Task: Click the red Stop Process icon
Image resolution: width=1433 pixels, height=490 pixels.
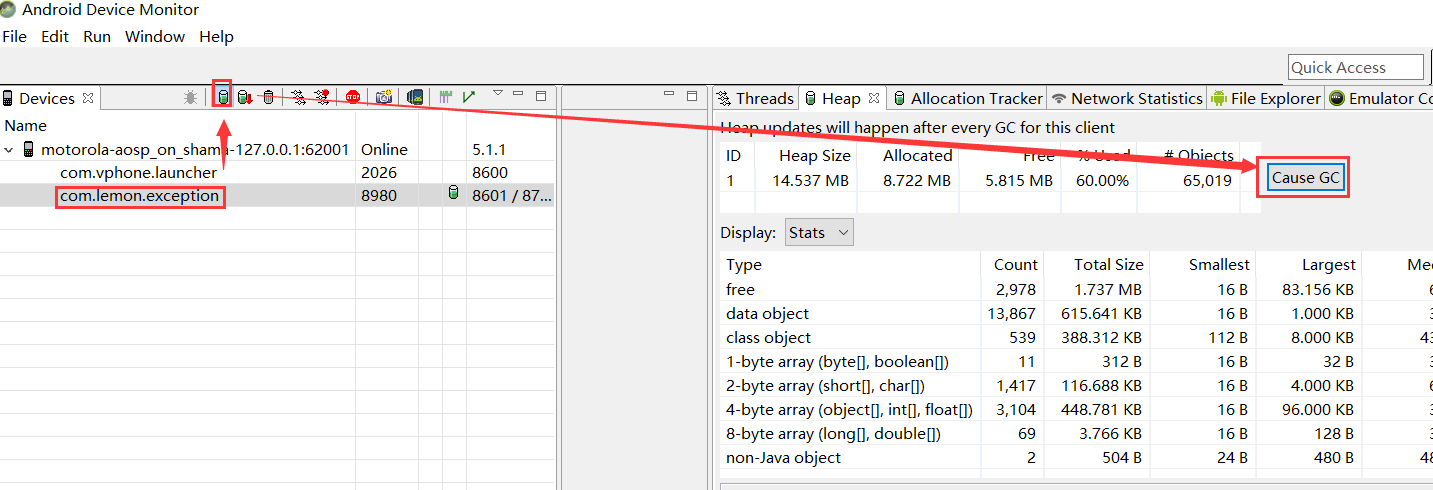Action: [353, 97]
